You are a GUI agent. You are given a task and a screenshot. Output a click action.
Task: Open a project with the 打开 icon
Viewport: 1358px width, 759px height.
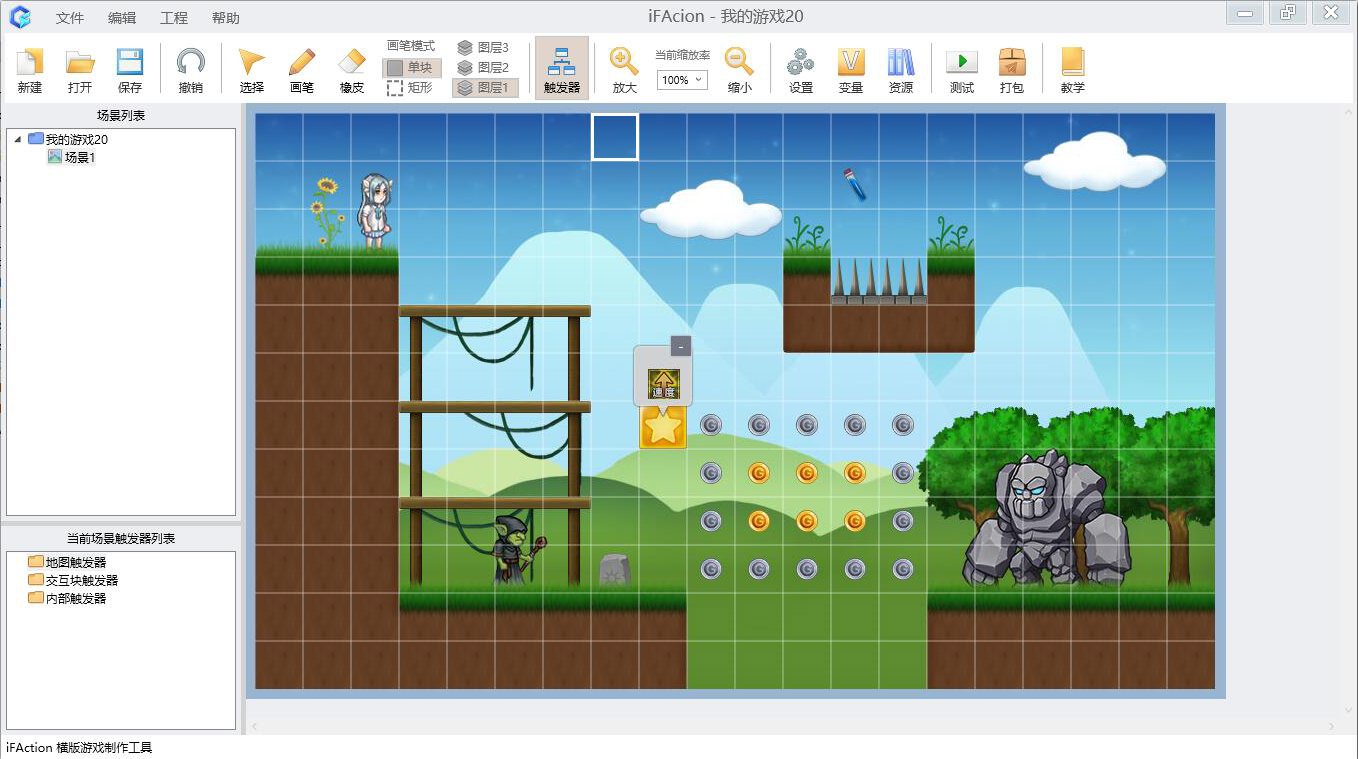[x=80, y=69]
